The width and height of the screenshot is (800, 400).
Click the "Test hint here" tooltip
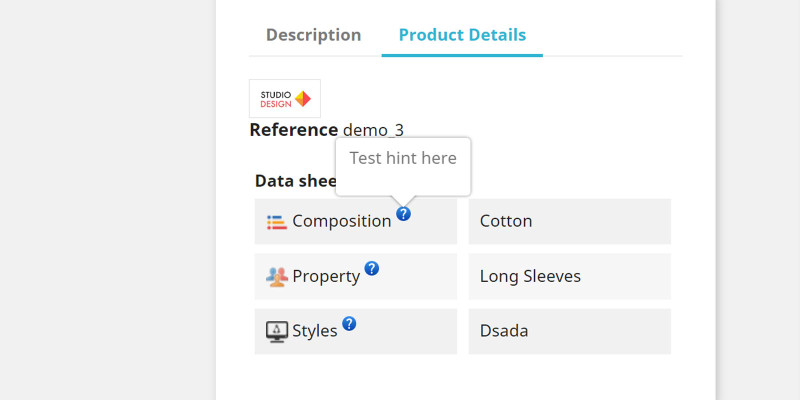point(403,159)
